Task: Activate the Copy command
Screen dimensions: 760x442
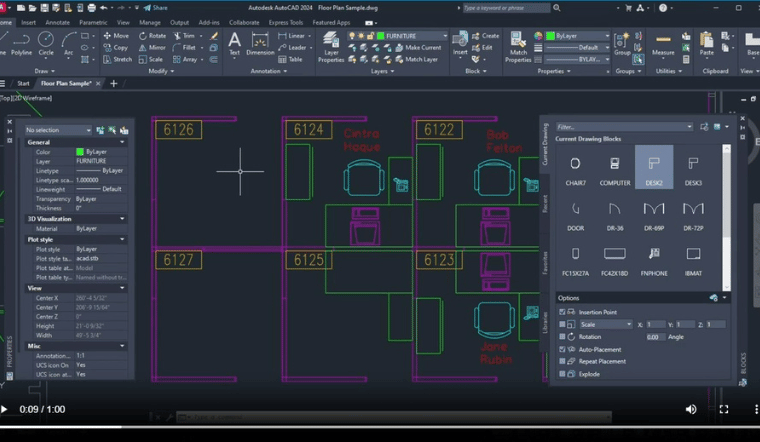Action: (x=115, y=47)
